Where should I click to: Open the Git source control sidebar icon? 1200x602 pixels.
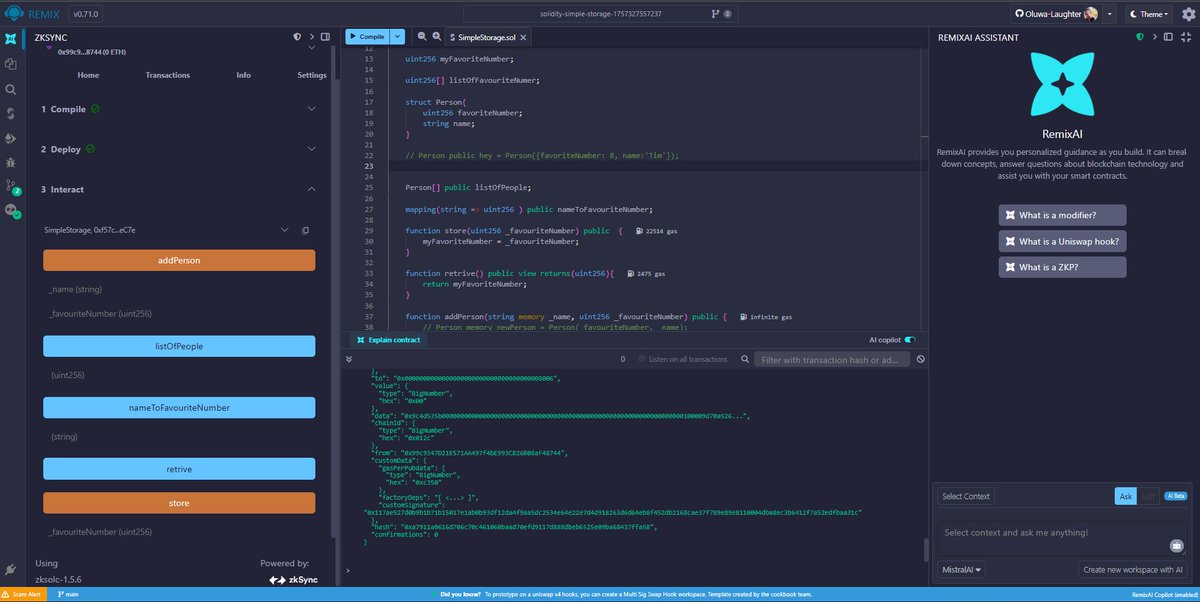pyautogui.click(x=11, y=186)
